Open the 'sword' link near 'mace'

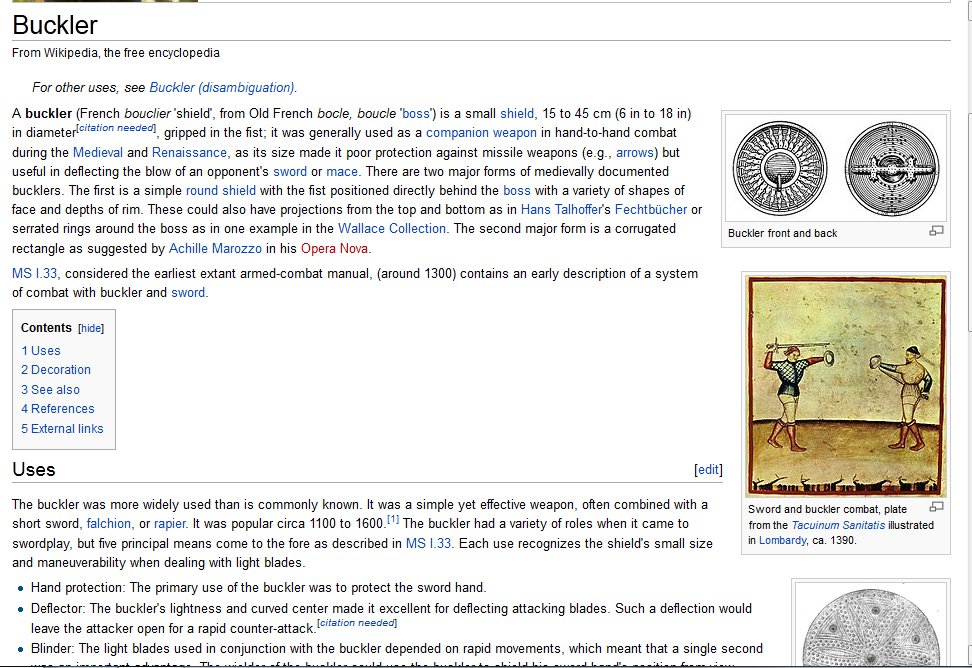coord(290,172)
